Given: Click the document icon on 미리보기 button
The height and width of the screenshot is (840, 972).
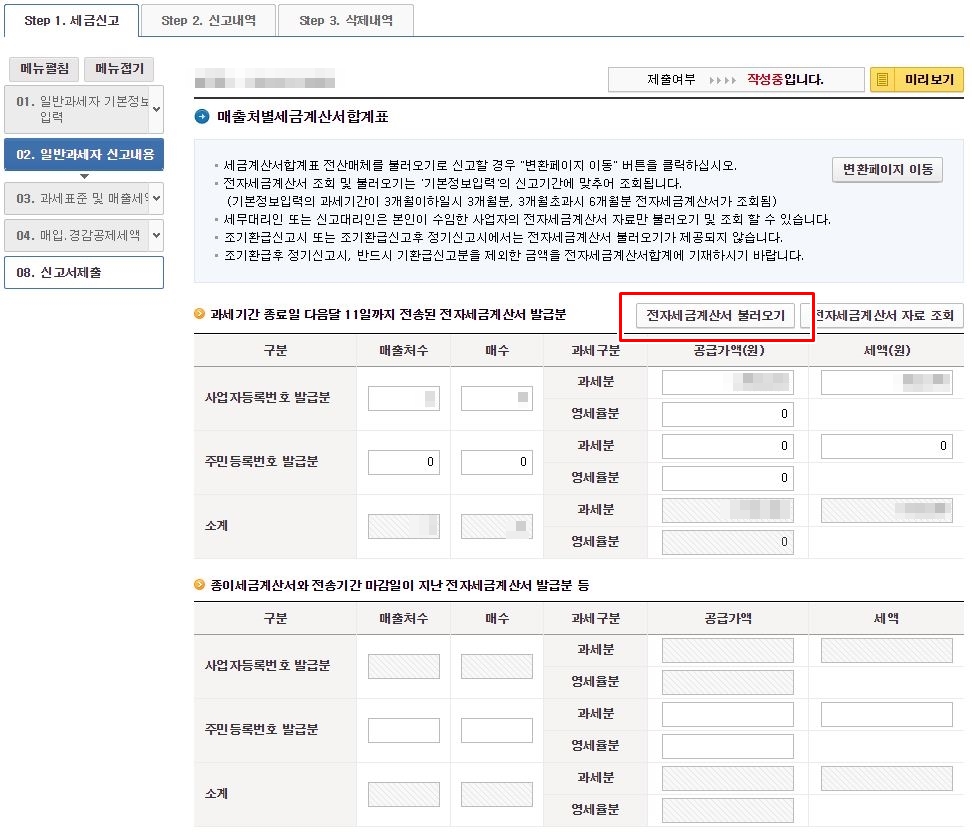Looking at the screenshot, I should (883, 79).
